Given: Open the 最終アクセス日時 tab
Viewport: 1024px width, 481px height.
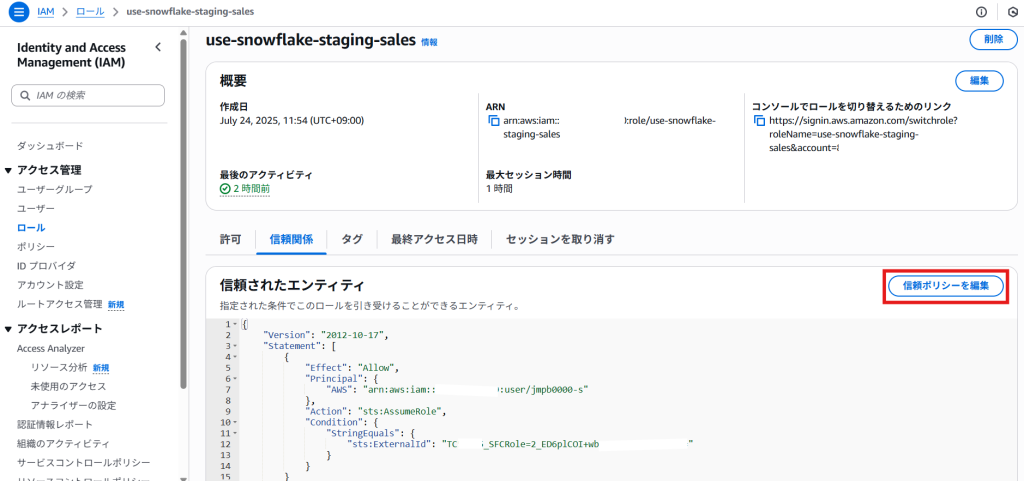Looking at the screenshot, I should point(434,239).
